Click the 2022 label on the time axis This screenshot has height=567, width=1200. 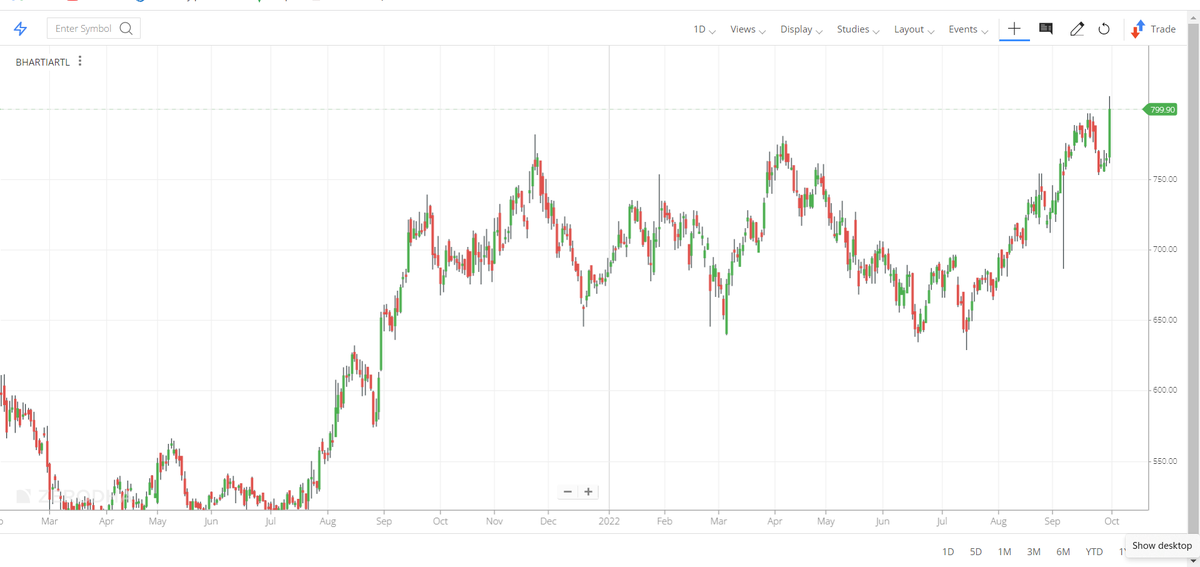[x=610, y=521]
